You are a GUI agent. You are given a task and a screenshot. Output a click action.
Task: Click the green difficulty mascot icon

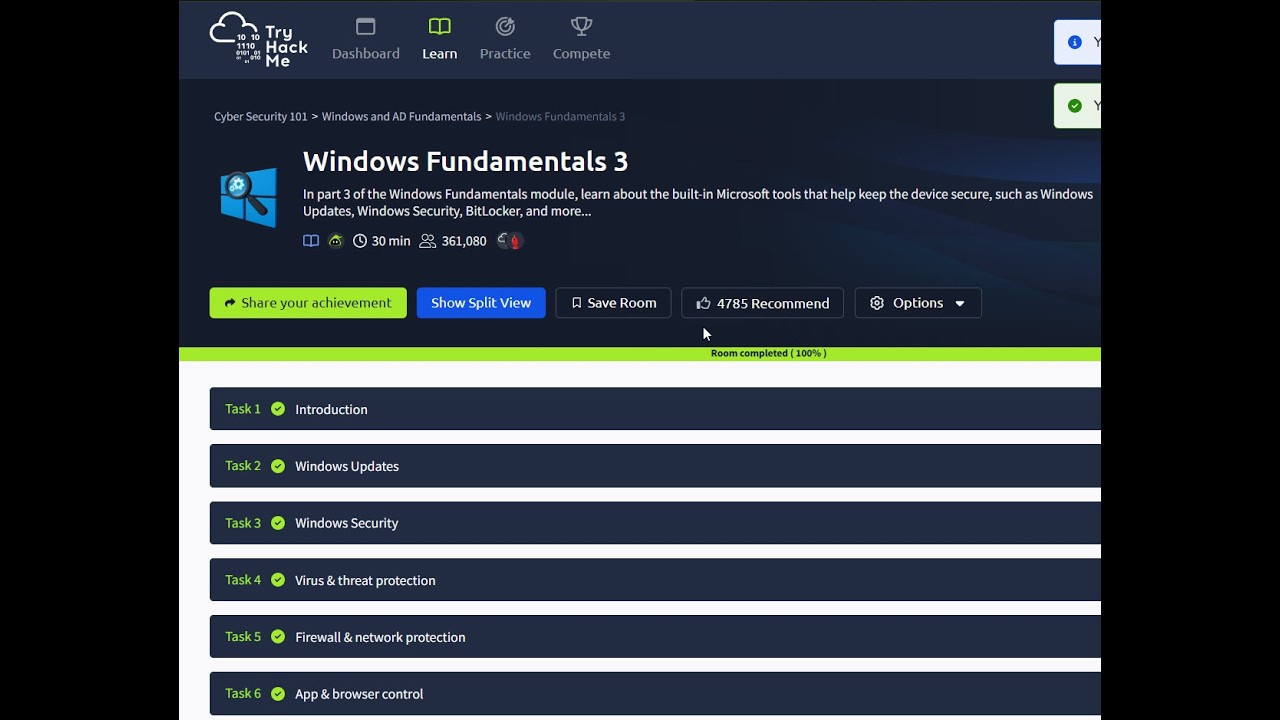pyautogui.click(x=335, y=241)
